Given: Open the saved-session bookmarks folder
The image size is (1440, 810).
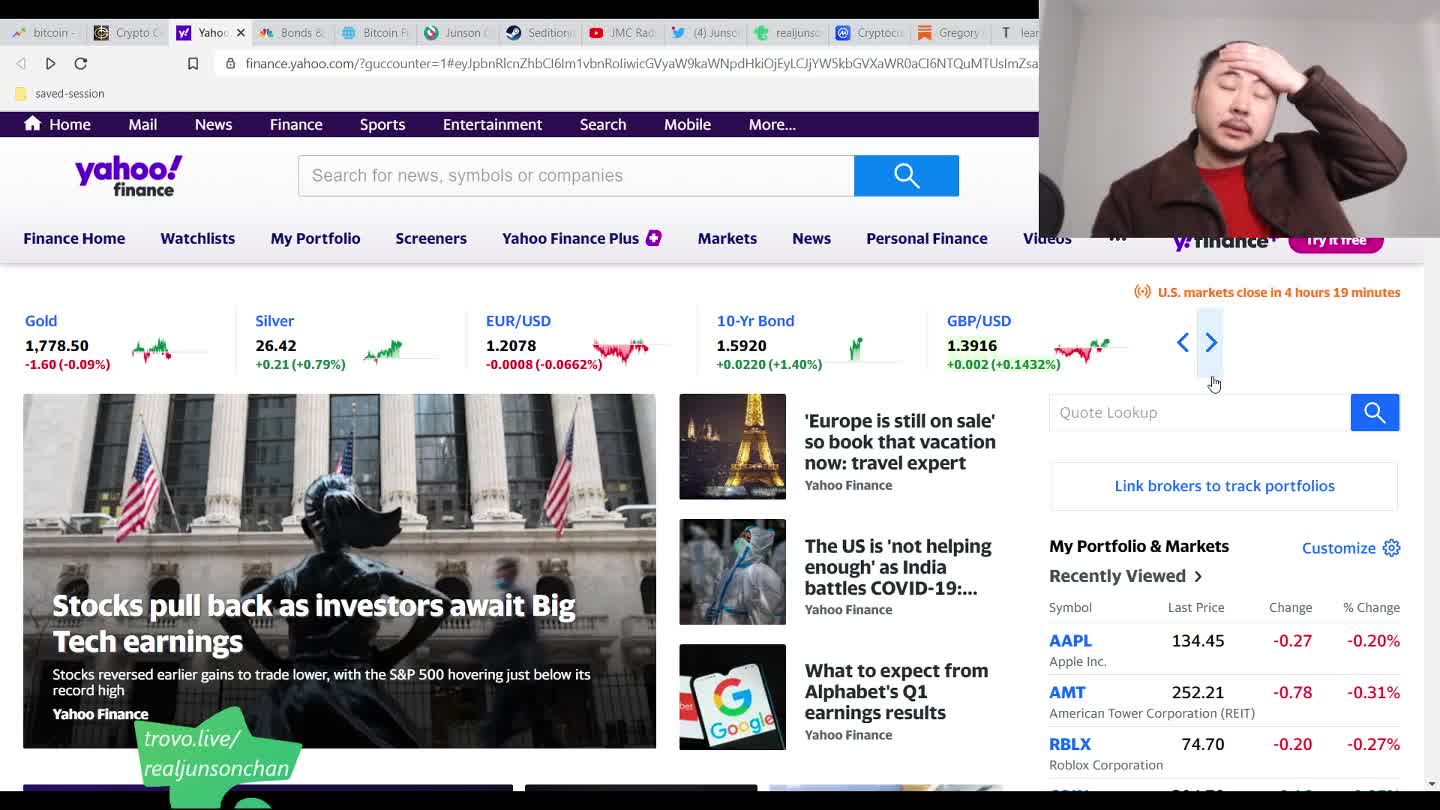Looking at the screenshot, I should [60, 93].
